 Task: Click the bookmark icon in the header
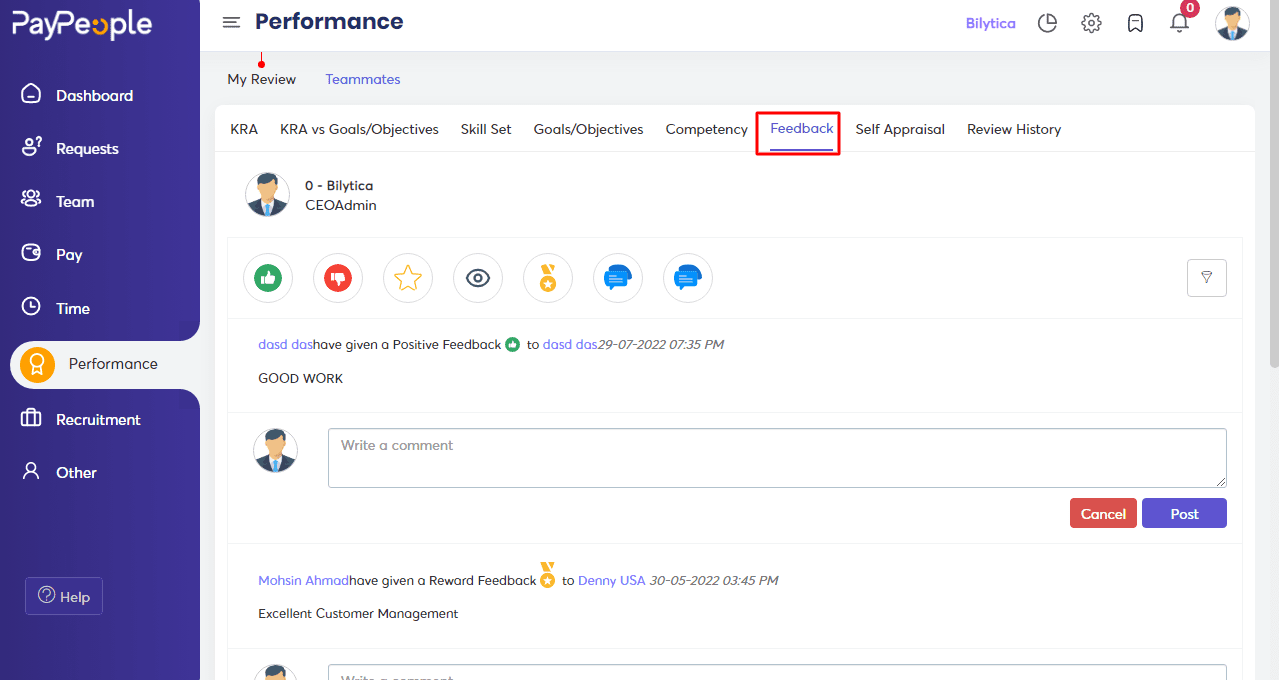click(1135, 23)
